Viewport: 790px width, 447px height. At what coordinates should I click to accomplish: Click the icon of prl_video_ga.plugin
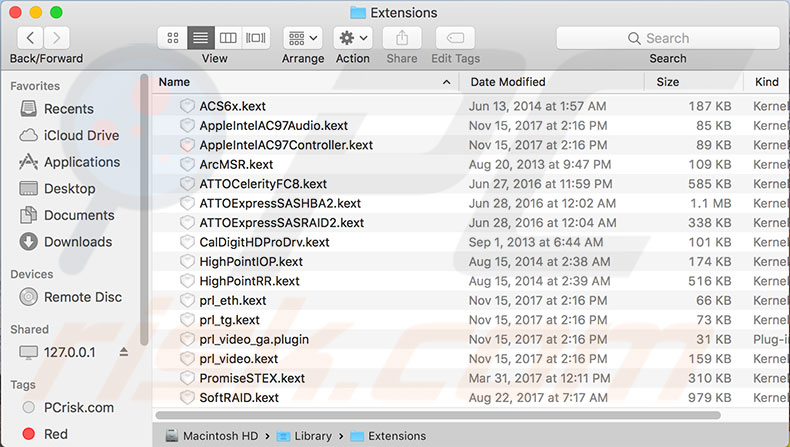pyautogui.click(x=187, y=339)
